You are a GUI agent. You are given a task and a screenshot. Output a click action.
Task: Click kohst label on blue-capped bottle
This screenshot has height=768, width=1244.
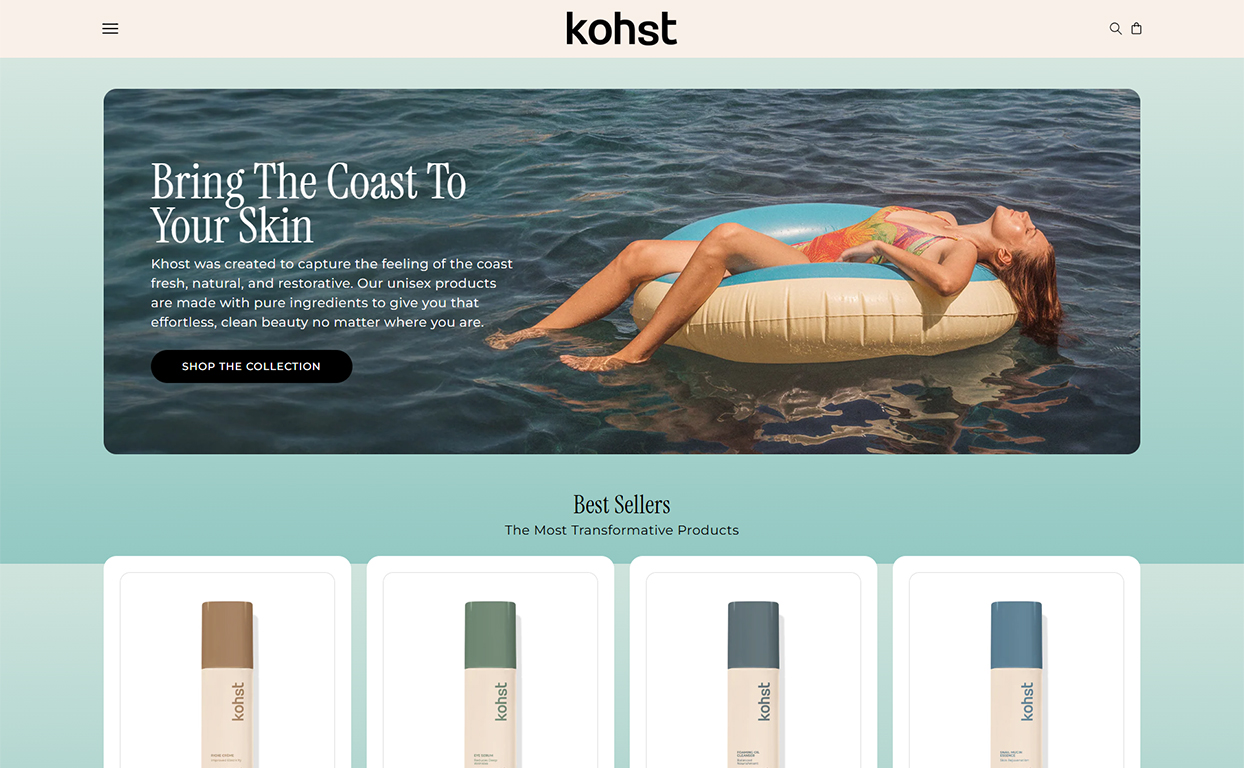pos(1027,701)
